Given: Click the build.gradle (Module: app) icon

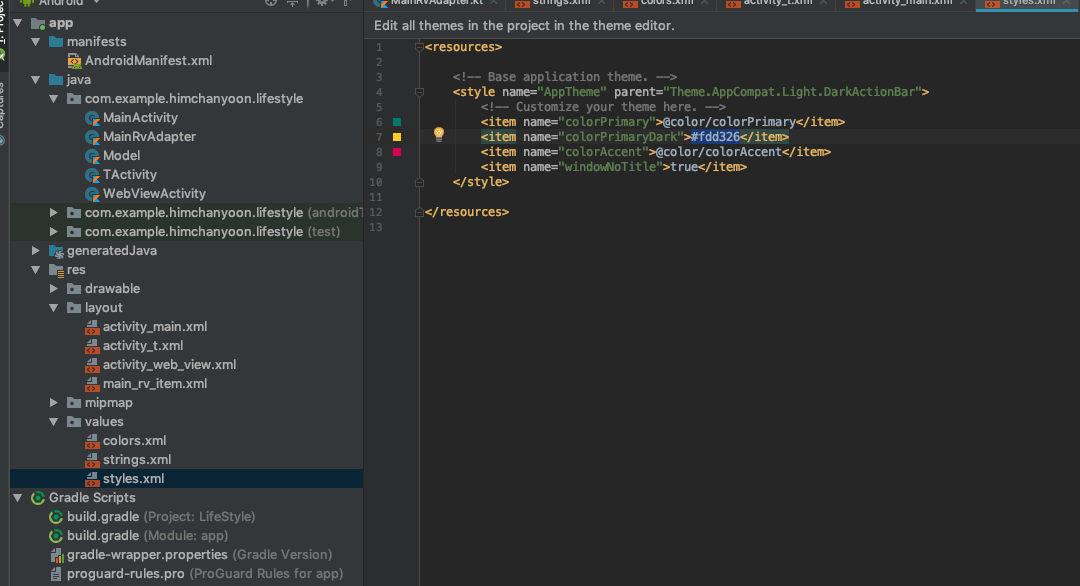Looking at the screenshot, I should click(x=56, y=536).
